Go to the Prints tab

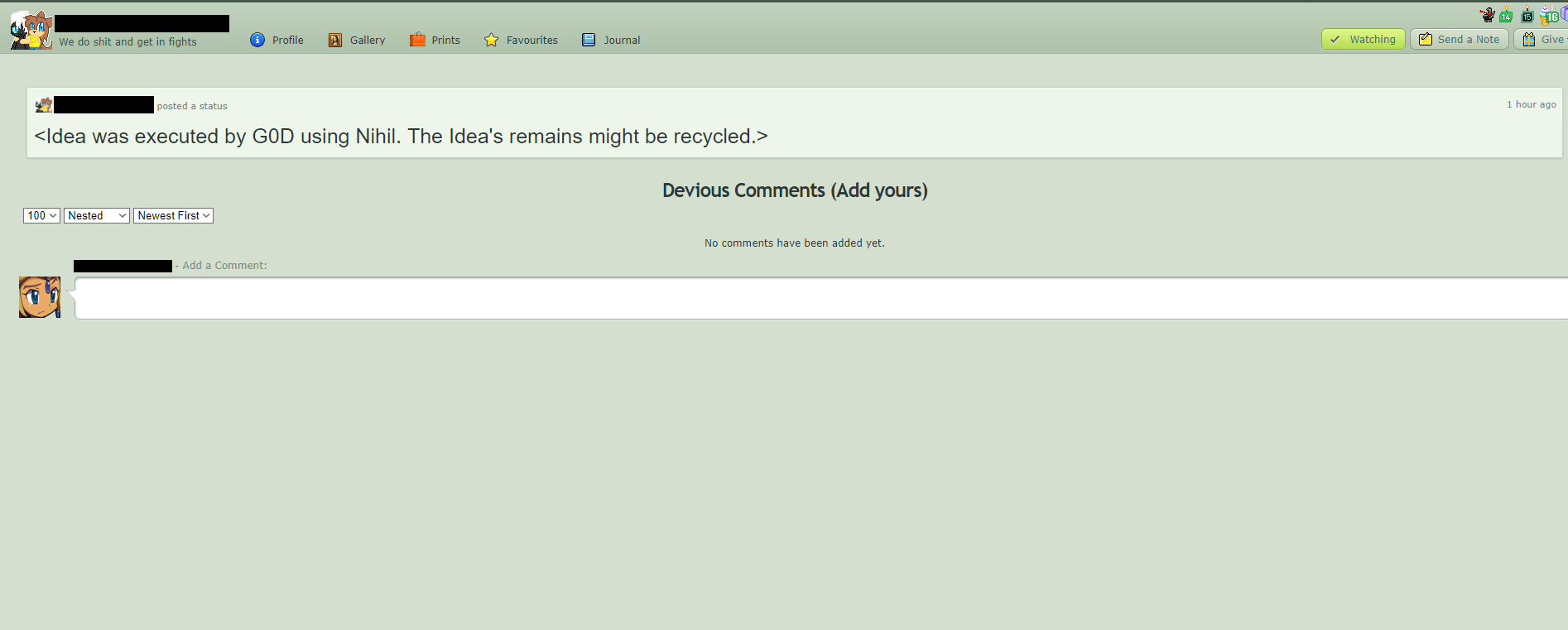click(435, 40)
